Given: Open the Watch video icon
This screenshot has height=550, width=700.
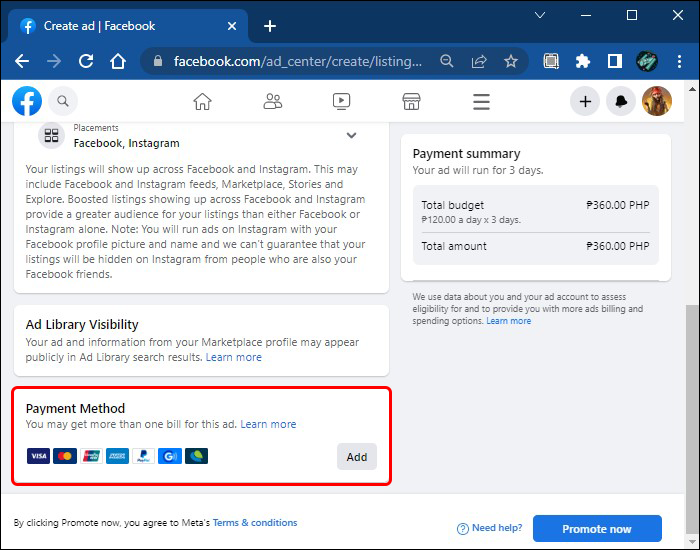Looking at the screenshot, I should [x=342, y=101].
